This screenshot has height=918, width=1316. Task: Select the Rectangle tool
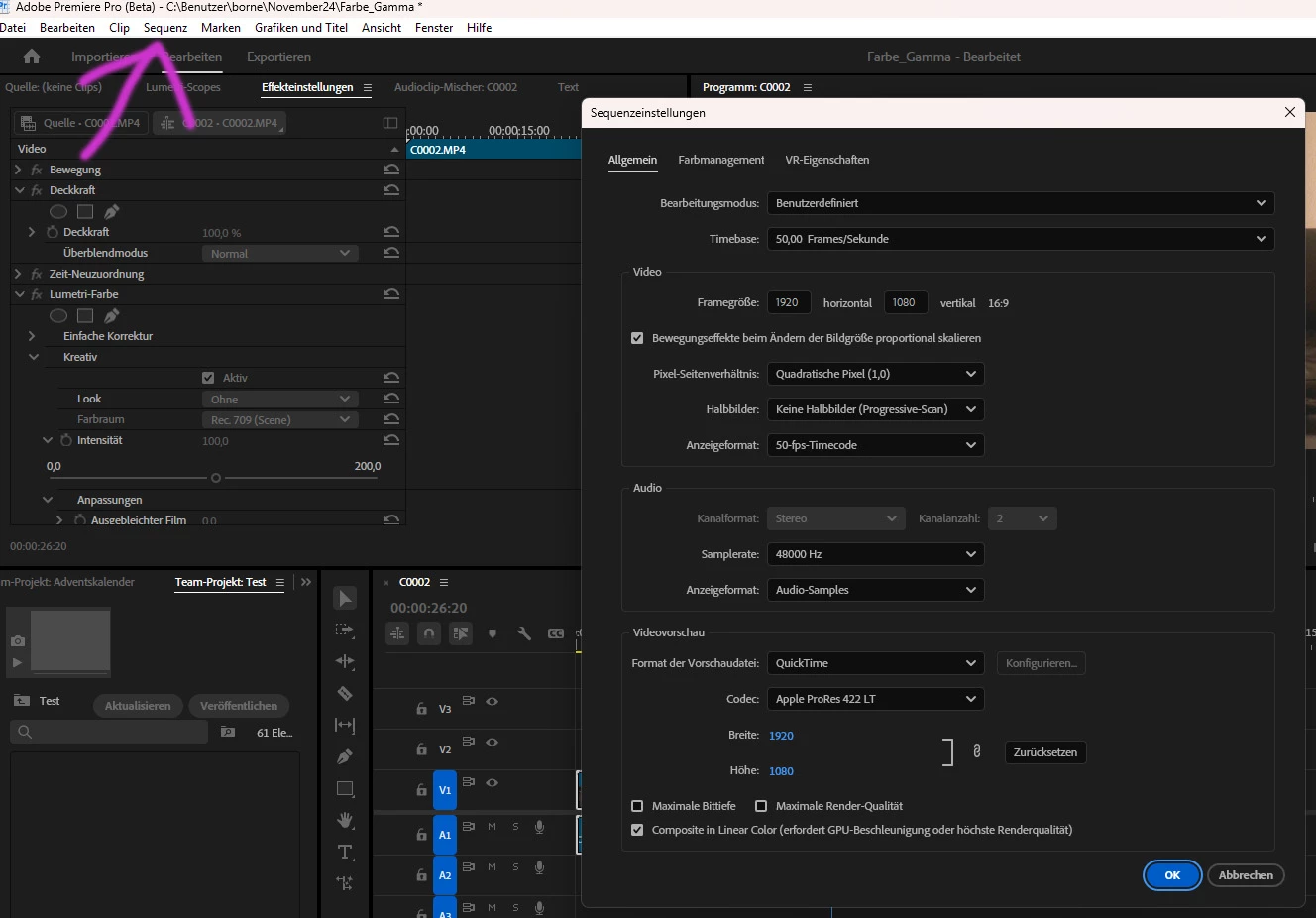point(345,789)
